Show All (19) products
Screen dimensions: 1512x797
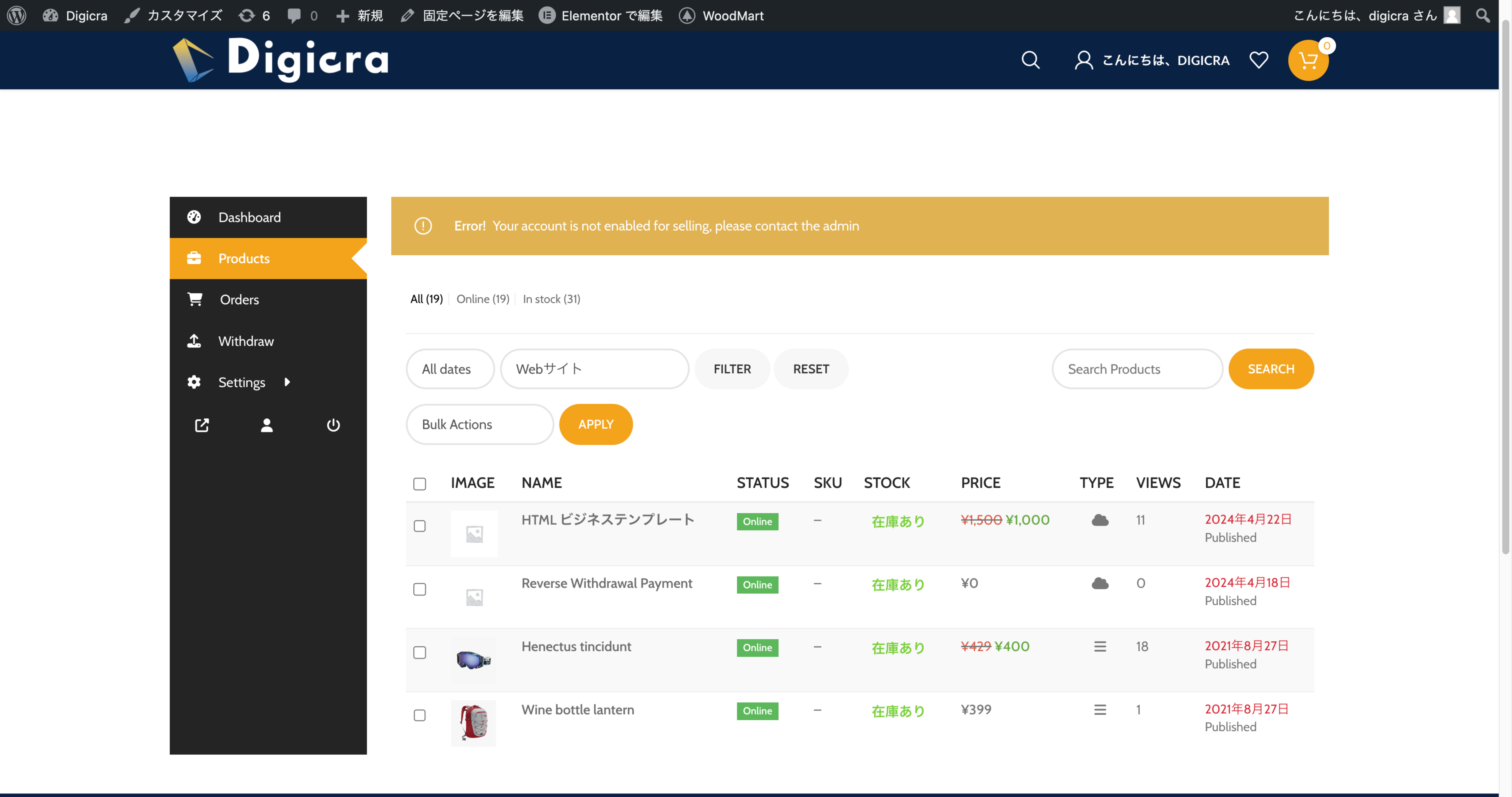click(426, 299)
